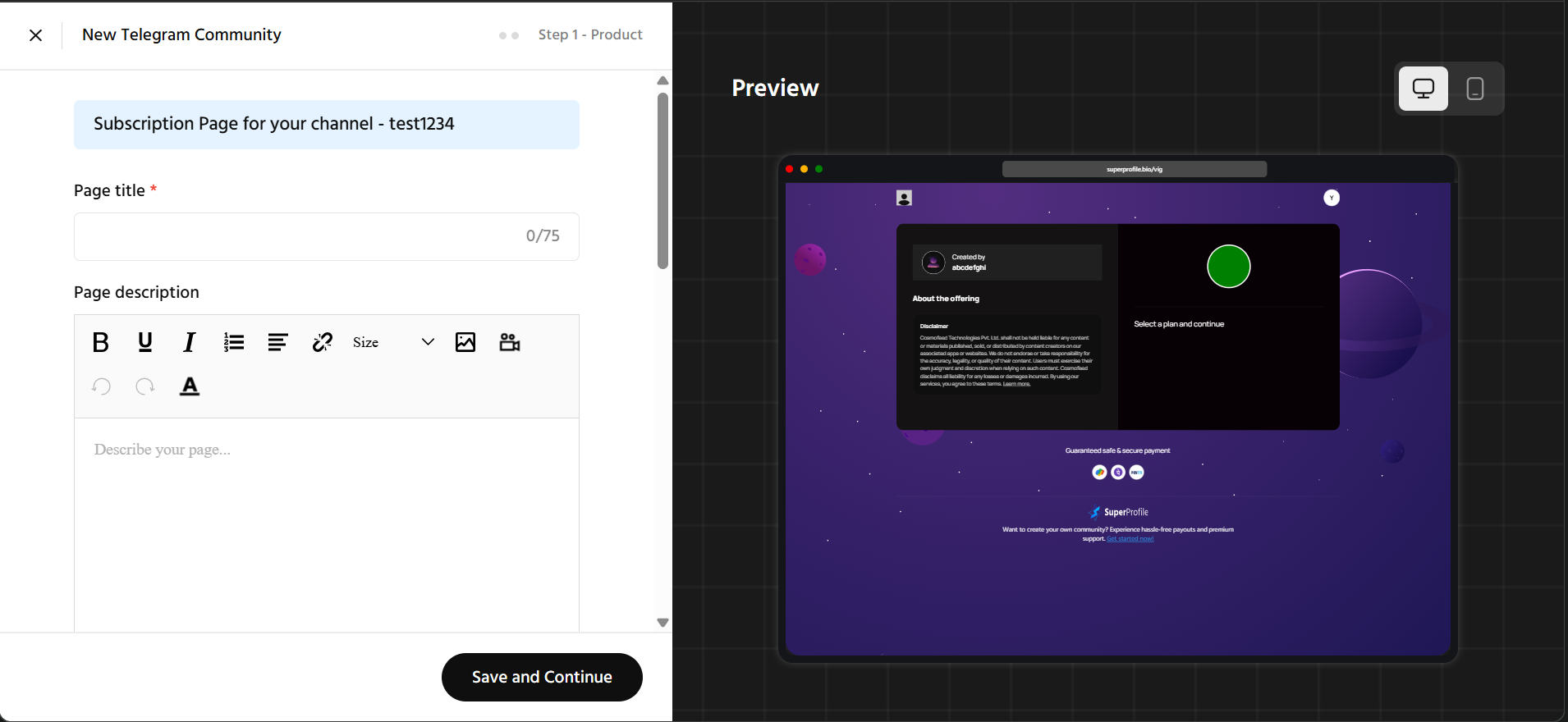The height and width of the screenshot is (722, 1568).
Task: Enable italic text formatting
Action: [x=190, y=342]
